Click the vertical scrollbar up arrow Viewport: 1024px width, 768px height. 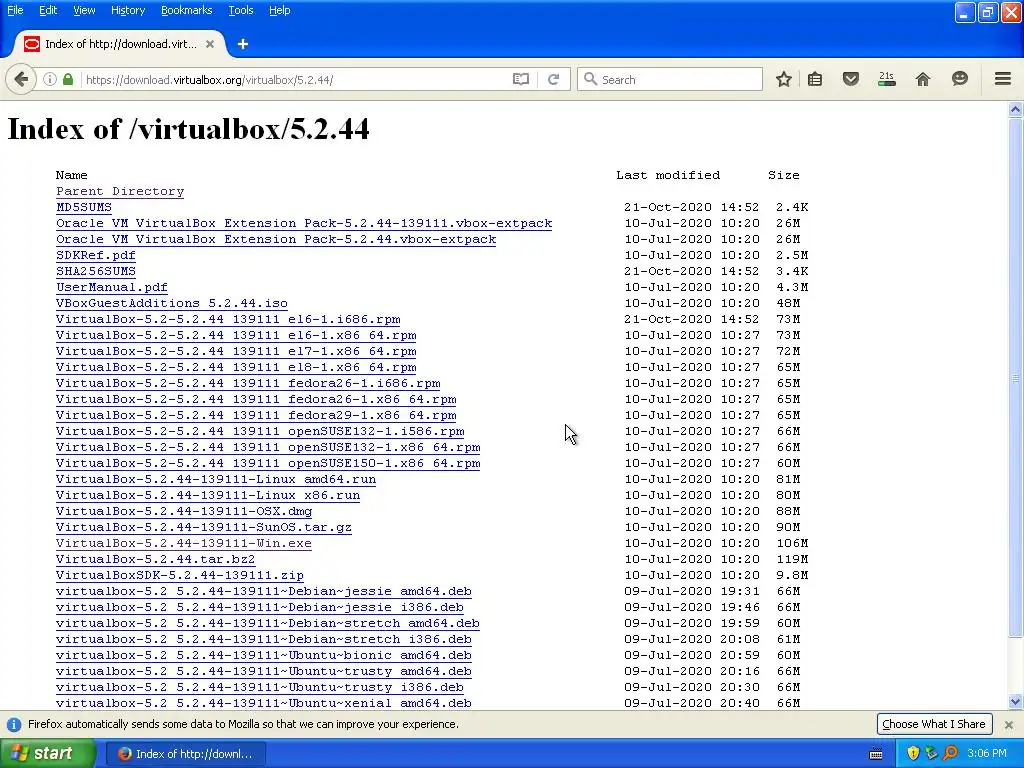(1015, 110)
